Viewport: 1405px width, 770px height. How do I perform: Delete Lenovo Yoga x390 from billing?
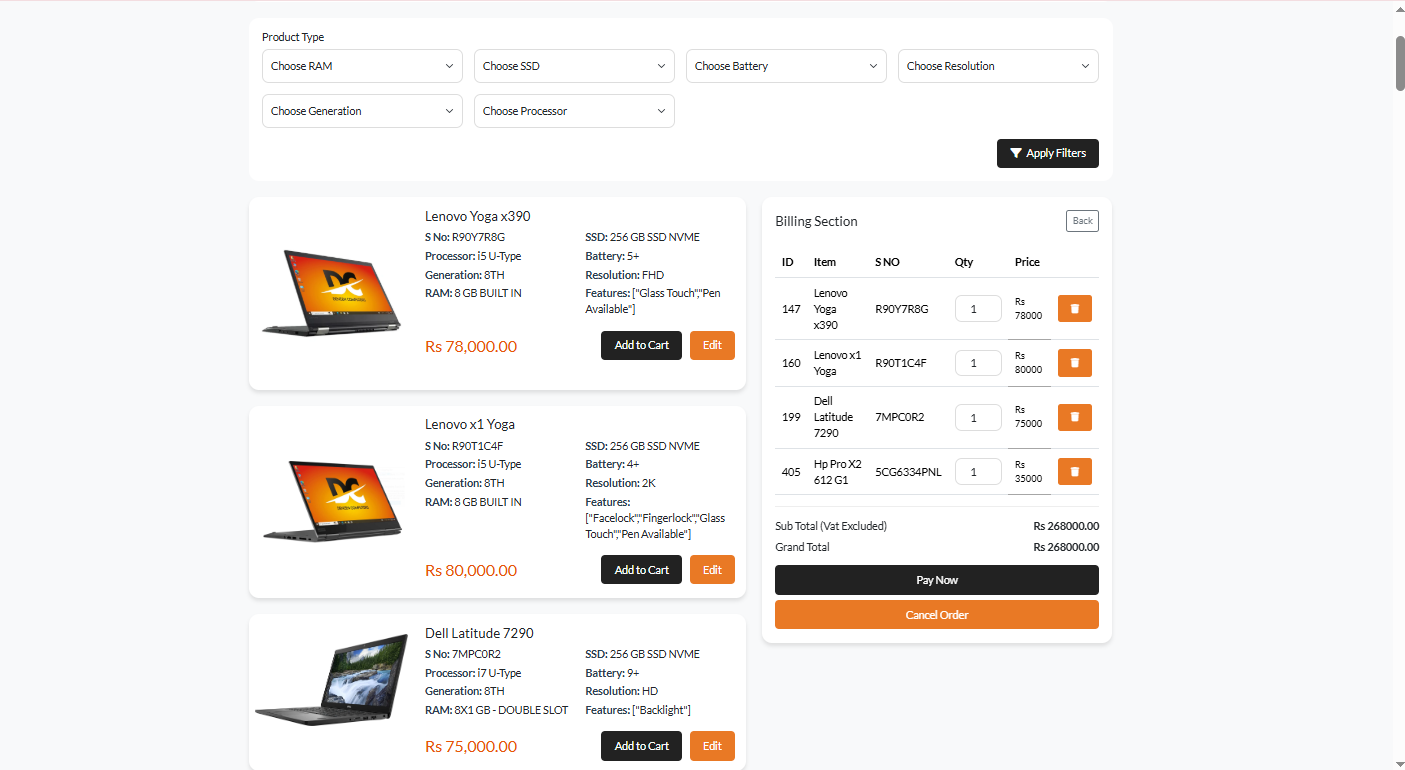point(1074,308)
